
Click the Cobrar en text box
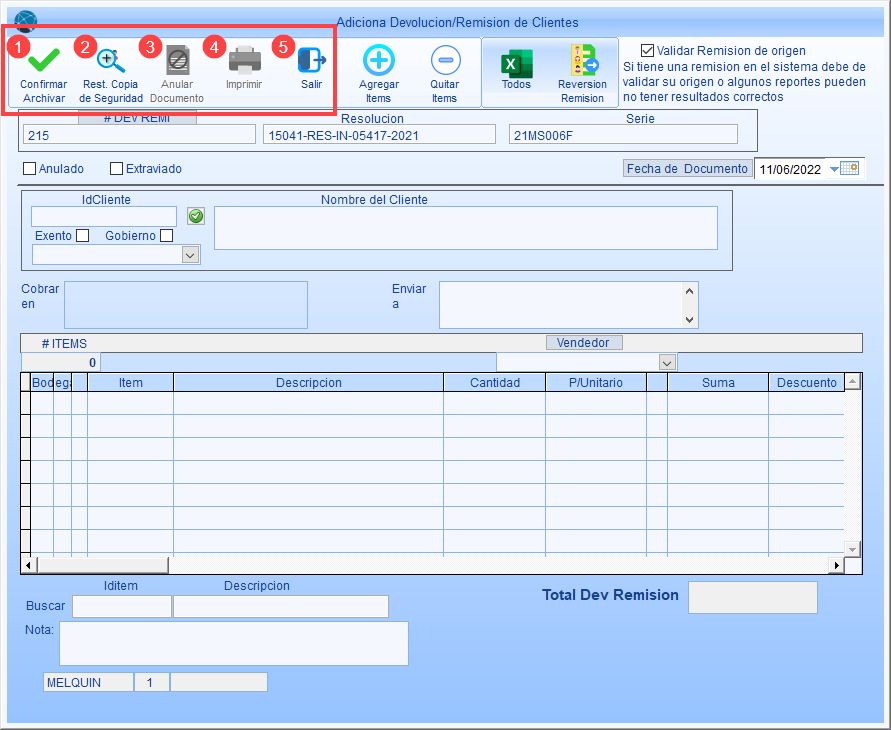click(x=186, y=304)
